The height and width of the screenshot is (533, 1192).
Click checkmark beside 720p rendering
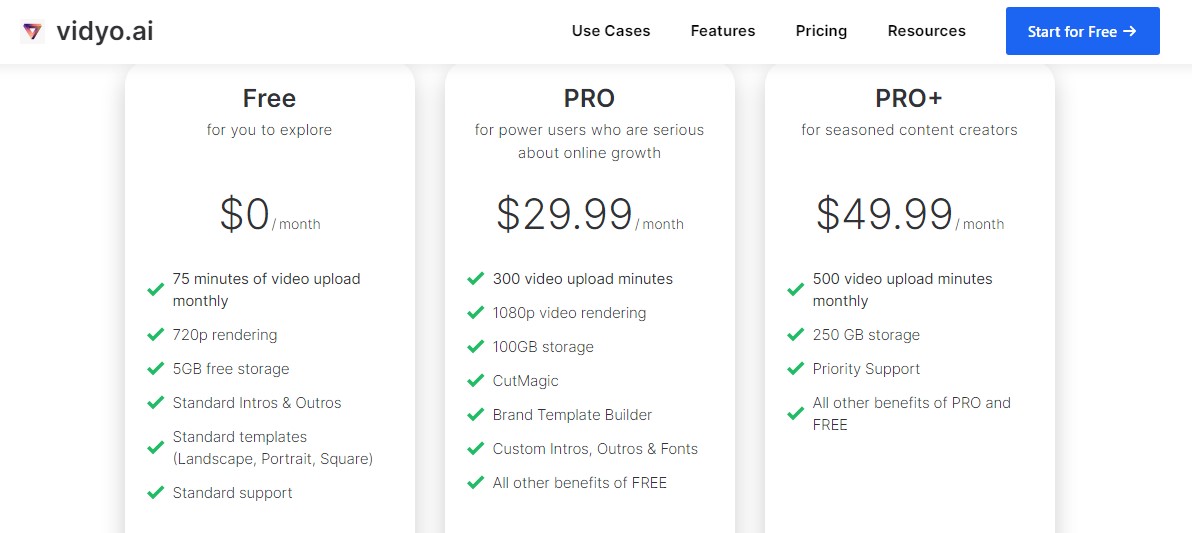coord(156,335)
